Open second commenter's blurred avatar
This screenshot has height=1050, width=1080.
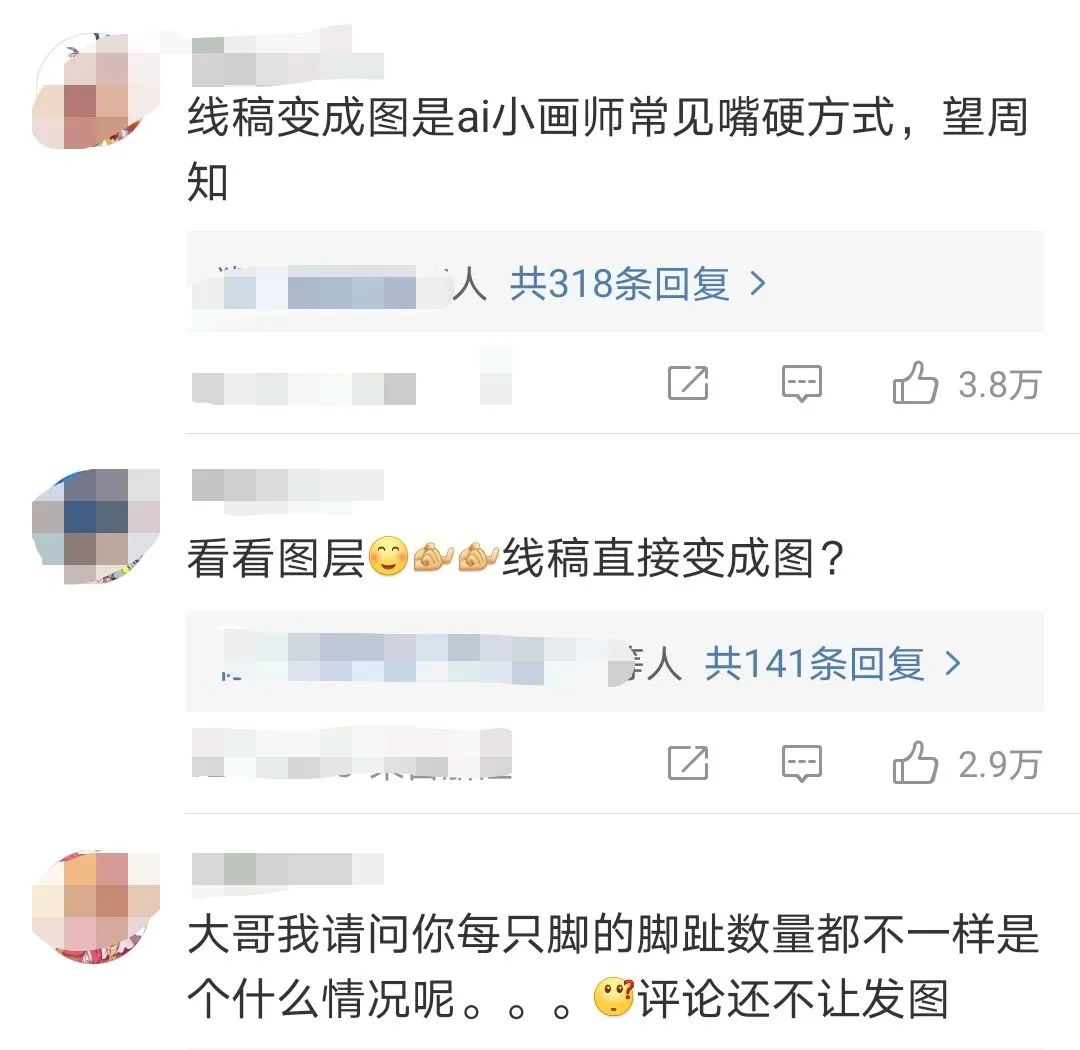point(96,526)
